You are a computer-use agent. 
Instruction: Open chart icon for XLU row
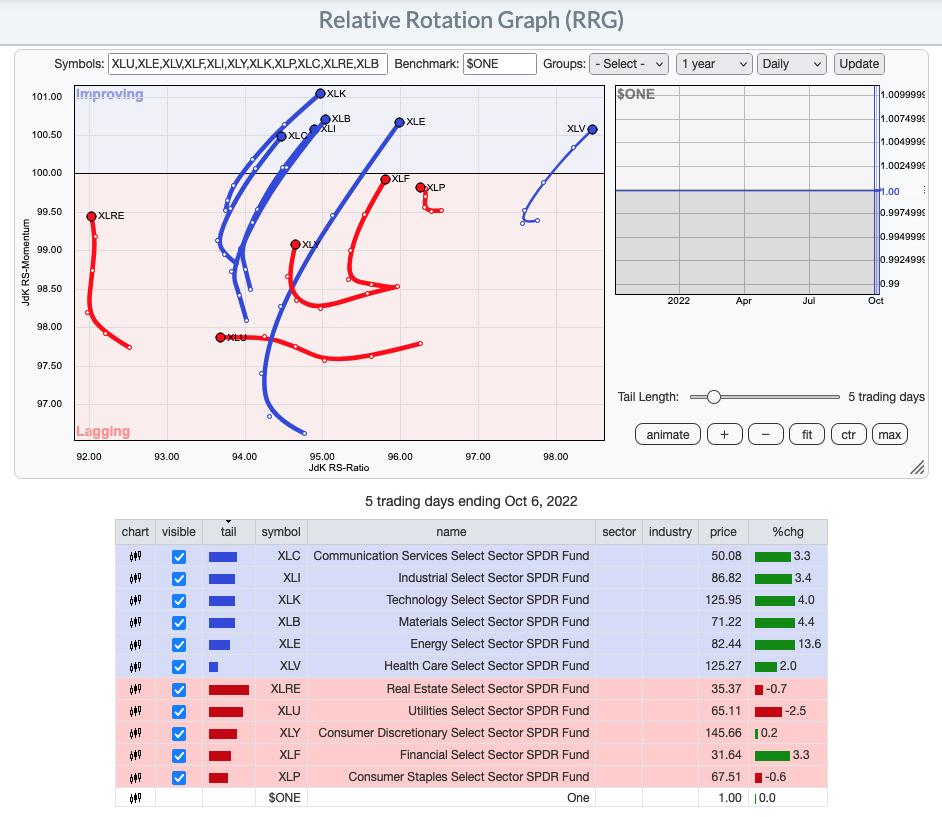coord(135,711)
